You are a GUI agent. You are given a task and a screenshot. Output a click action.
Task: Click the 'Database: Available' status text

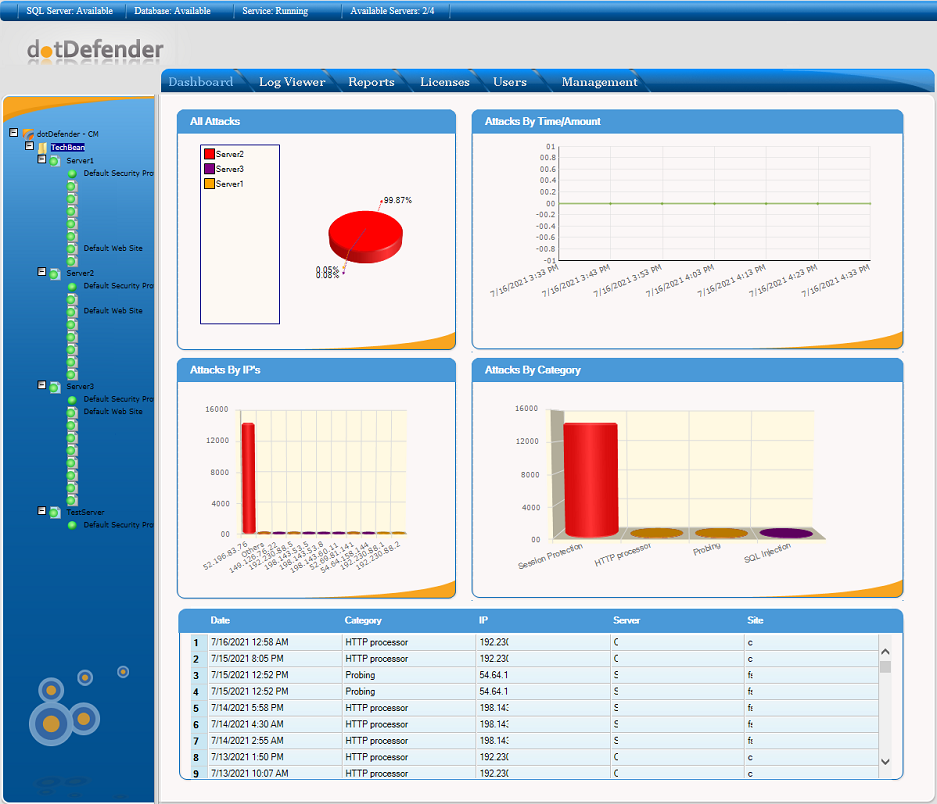pyautogui.click(x=172, y=11)
